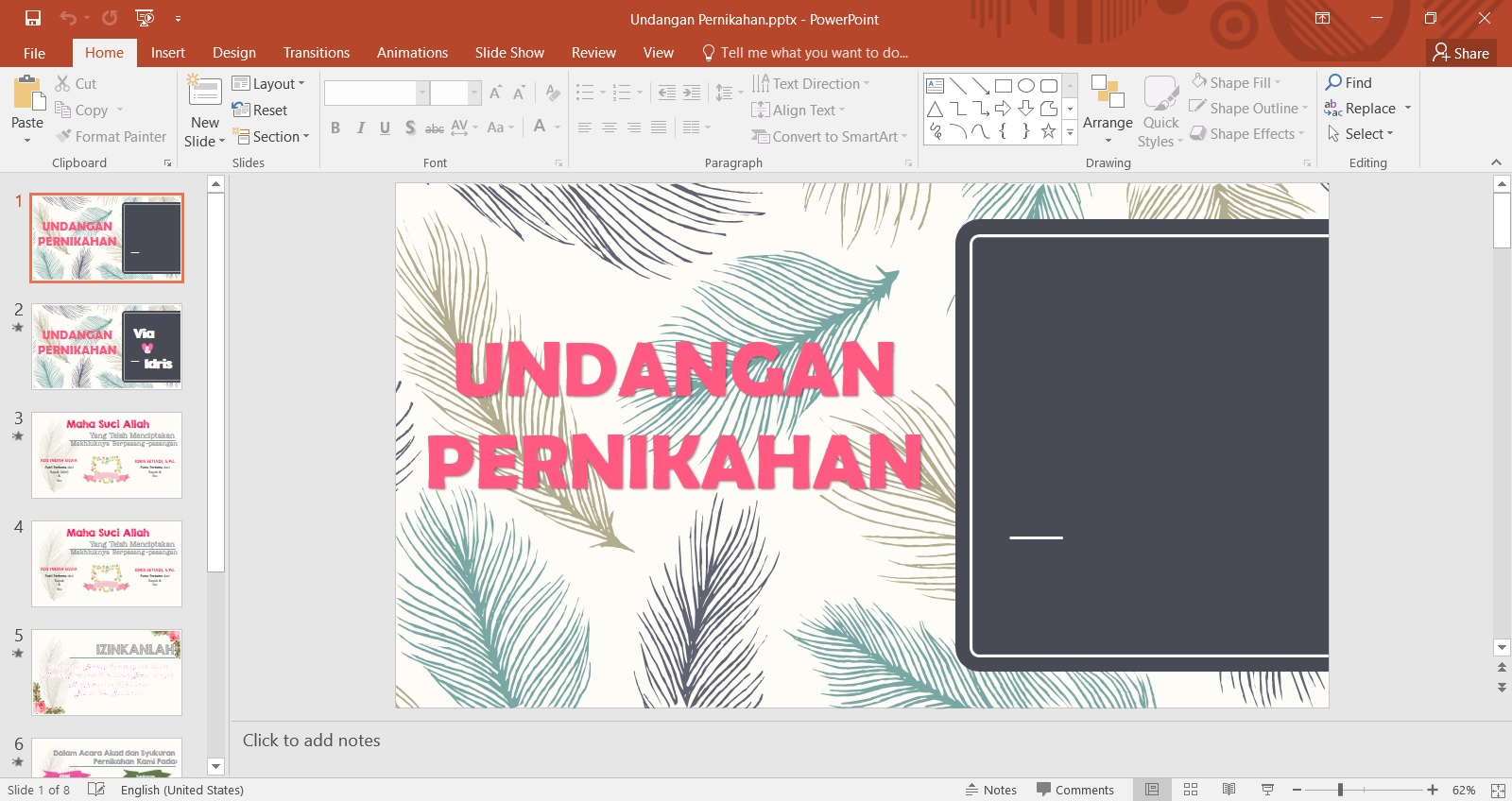
Task: Click the Save icon in title bar
Action: [33, 18]
